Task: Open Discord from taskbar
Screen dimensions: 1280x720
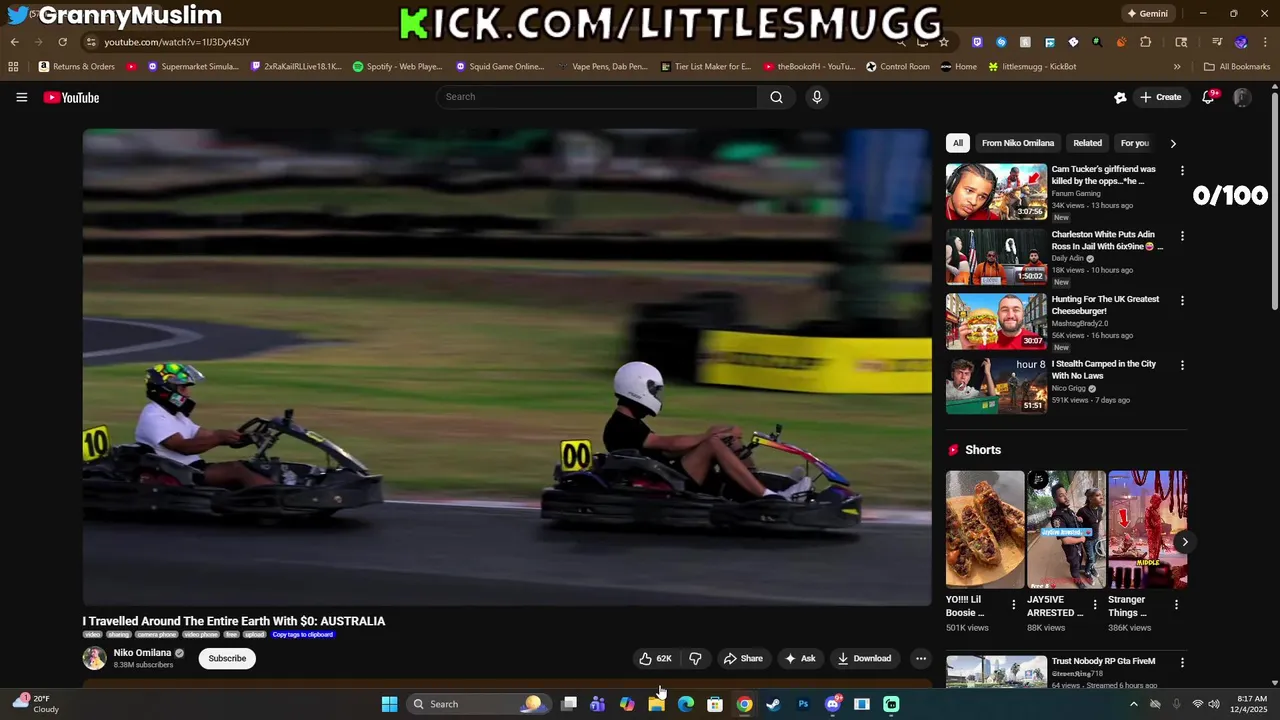Action: 832,704
